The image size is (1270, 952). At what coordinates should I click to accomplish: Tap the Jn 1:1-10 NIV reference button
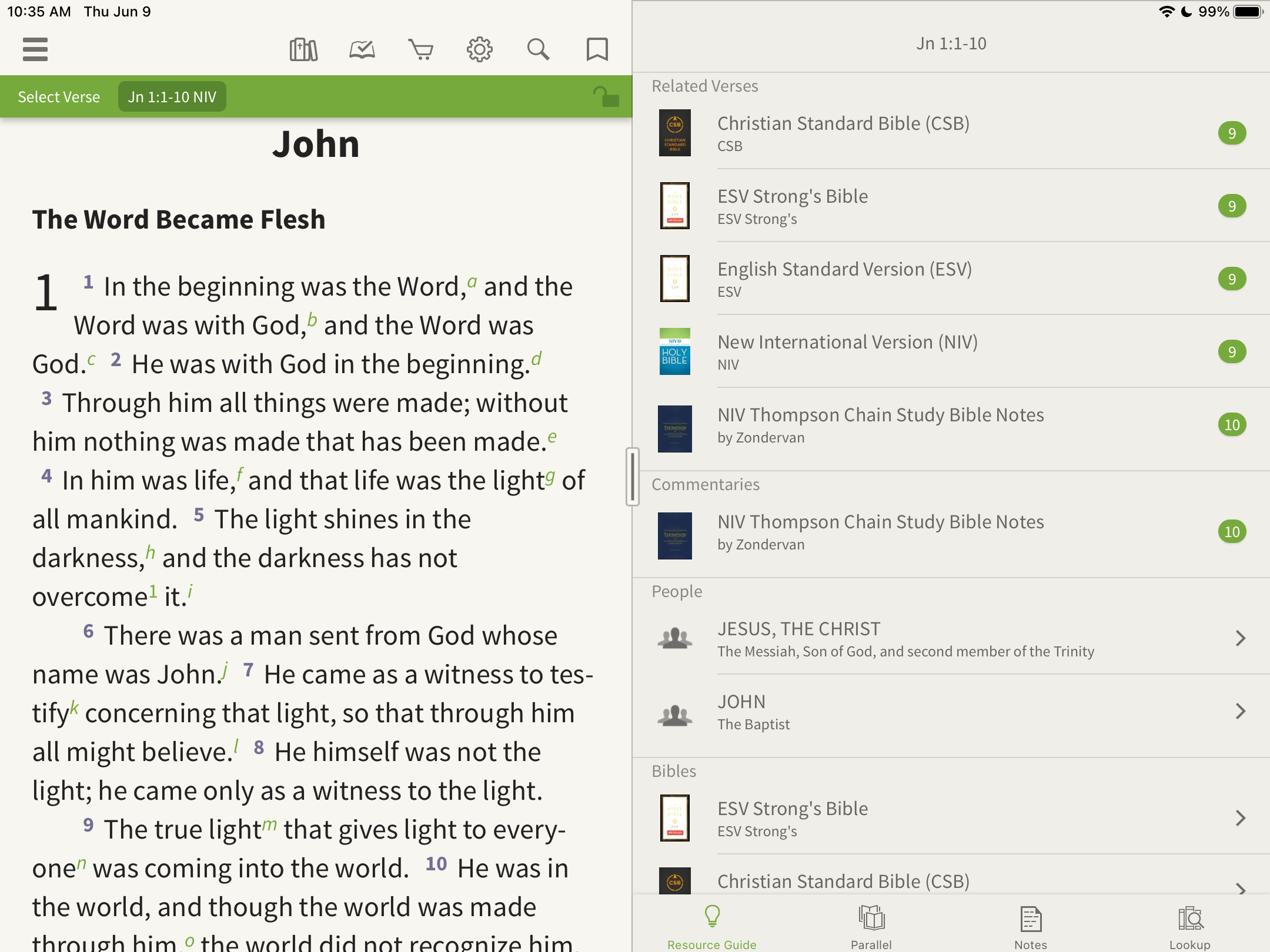pyautogui.click(x=172, y=97)
